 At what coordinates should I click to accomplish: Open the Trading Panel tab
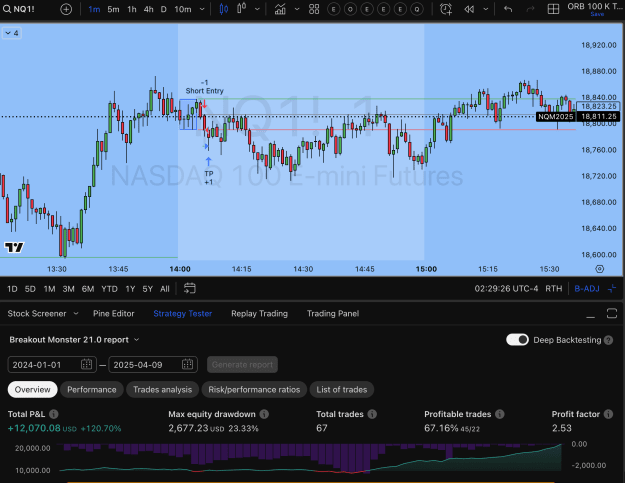point(333,314)
